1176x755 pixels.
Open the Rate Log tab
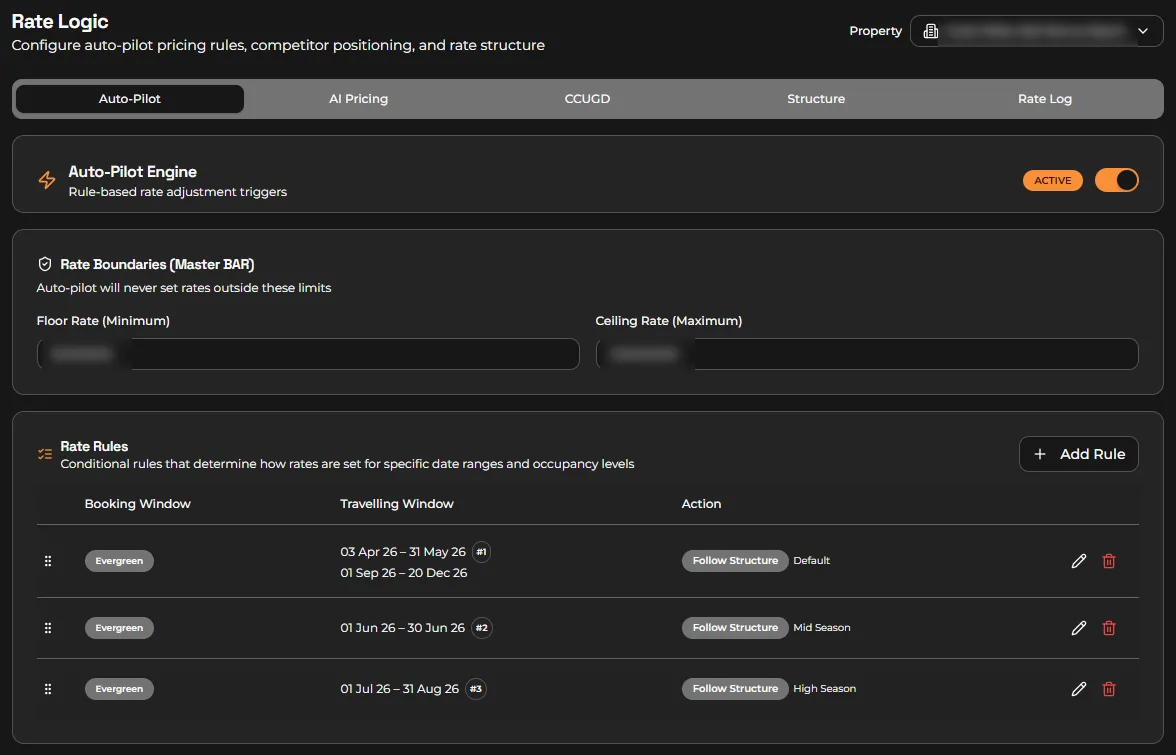pyautogui.click(x=1045, y=99)
